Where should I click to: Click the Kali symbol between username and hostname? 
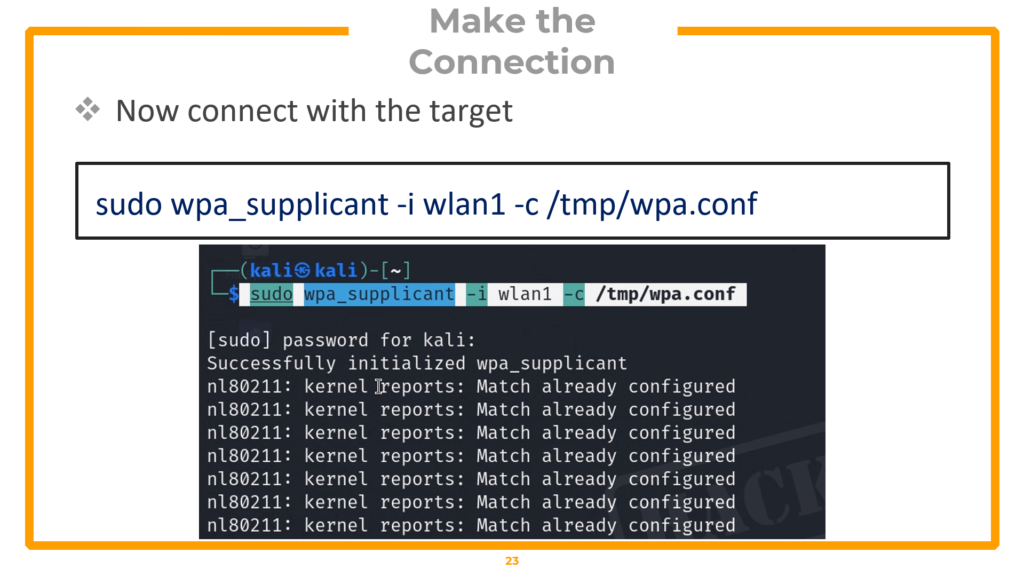pos(302,271)
